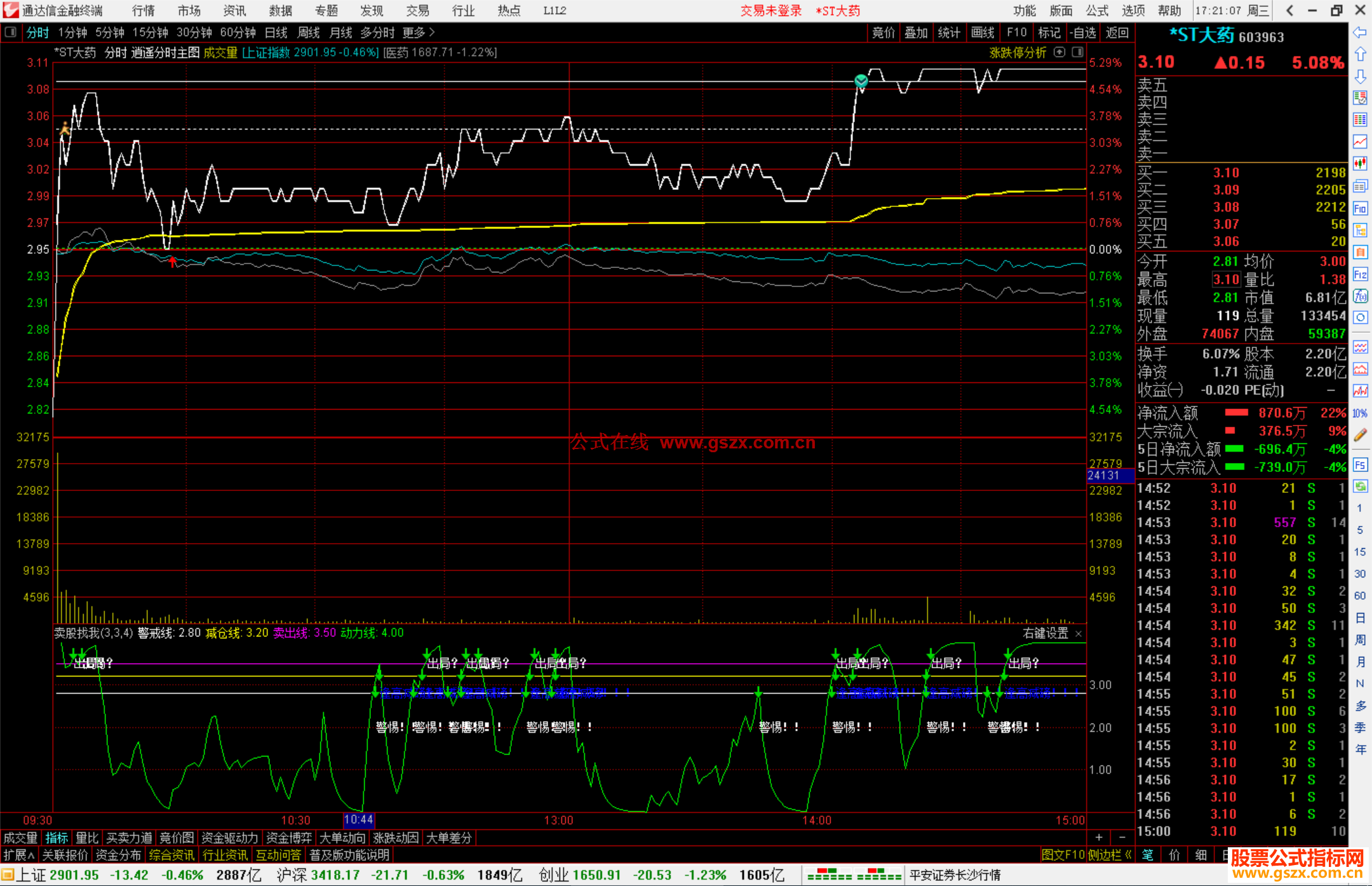Screen dimensions: 1372x886
Task: Toggle the panel layout icon next to 分时 tab
Action: 11,32
